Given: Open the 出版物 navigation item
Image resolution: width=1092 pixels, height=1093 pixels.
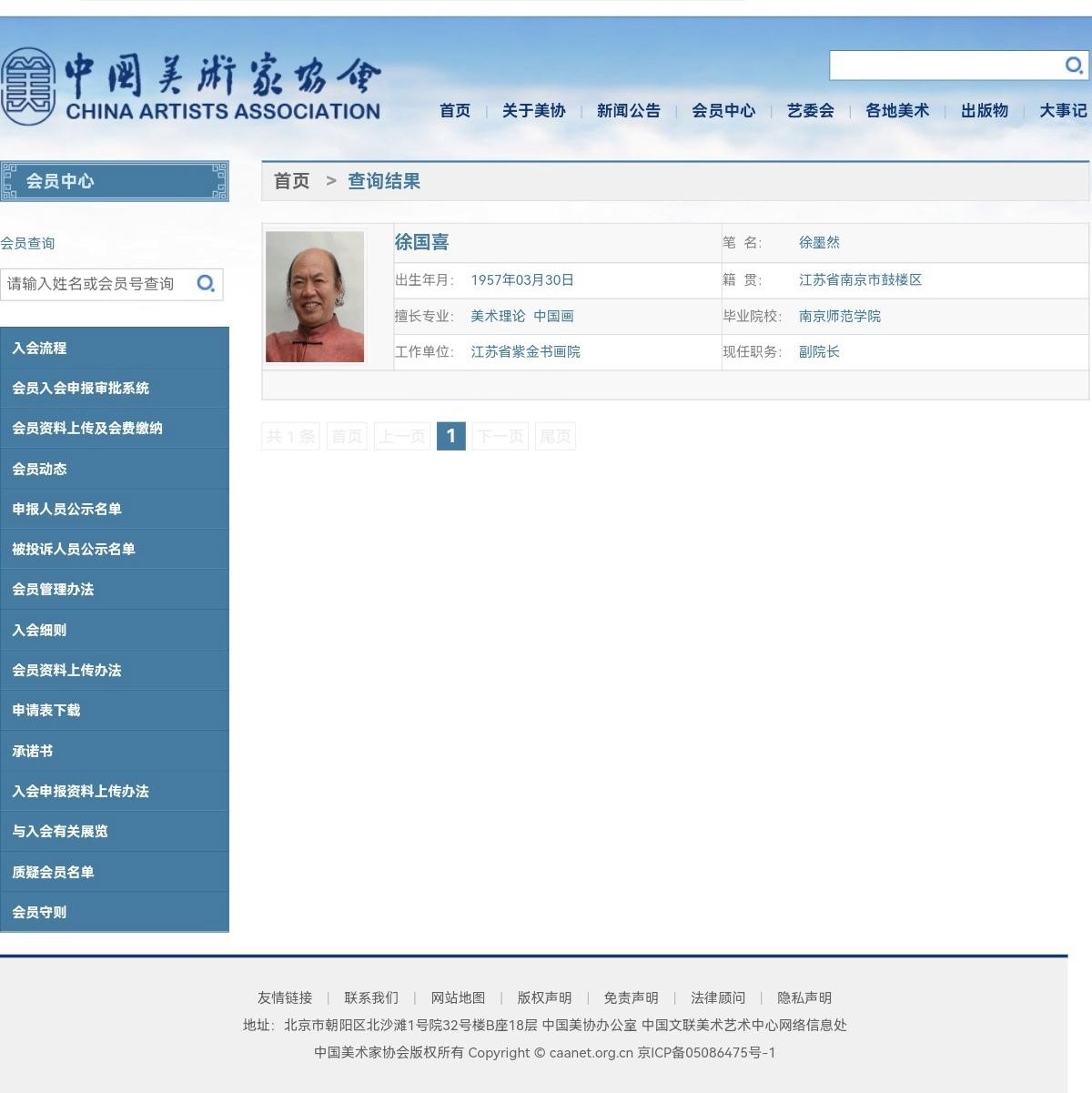Looking at the screenshot, I should point(985,111).
